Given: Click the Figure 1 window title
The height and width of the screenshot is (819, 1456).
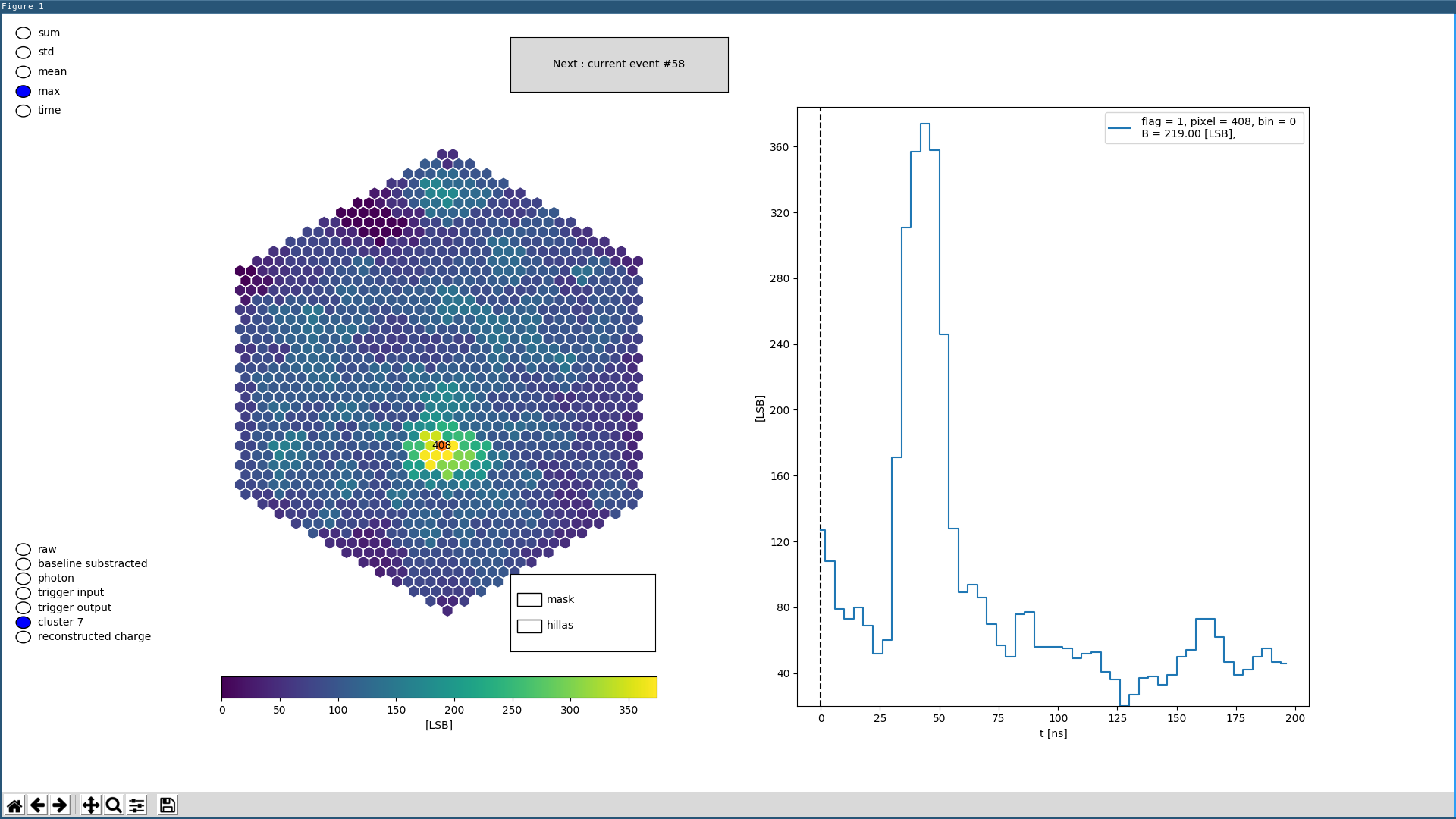Looking at the screenshot, I should pyautogui.click(x=23, y=6).
